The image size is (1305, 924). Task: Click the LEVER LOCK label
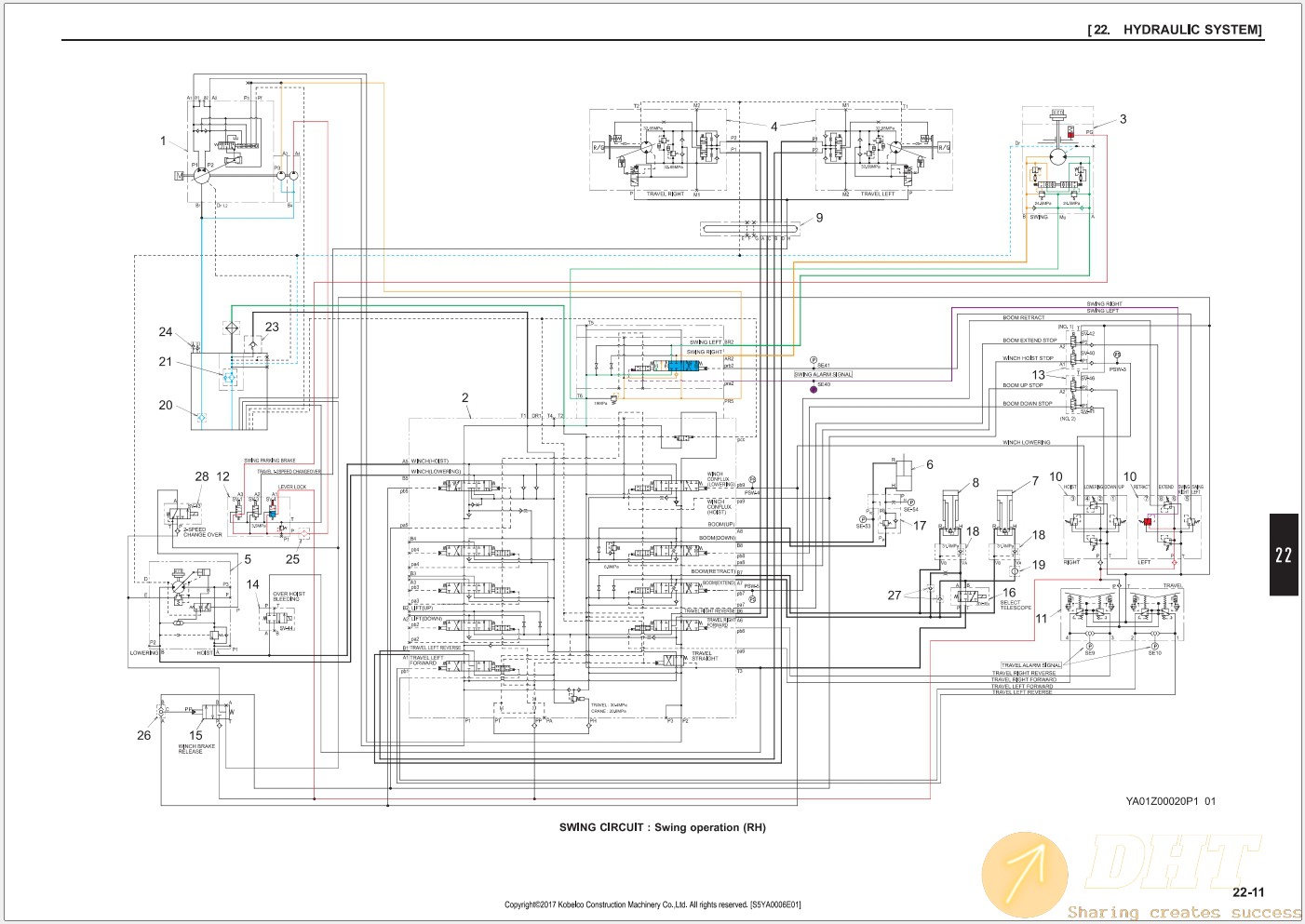coord(291,487)
